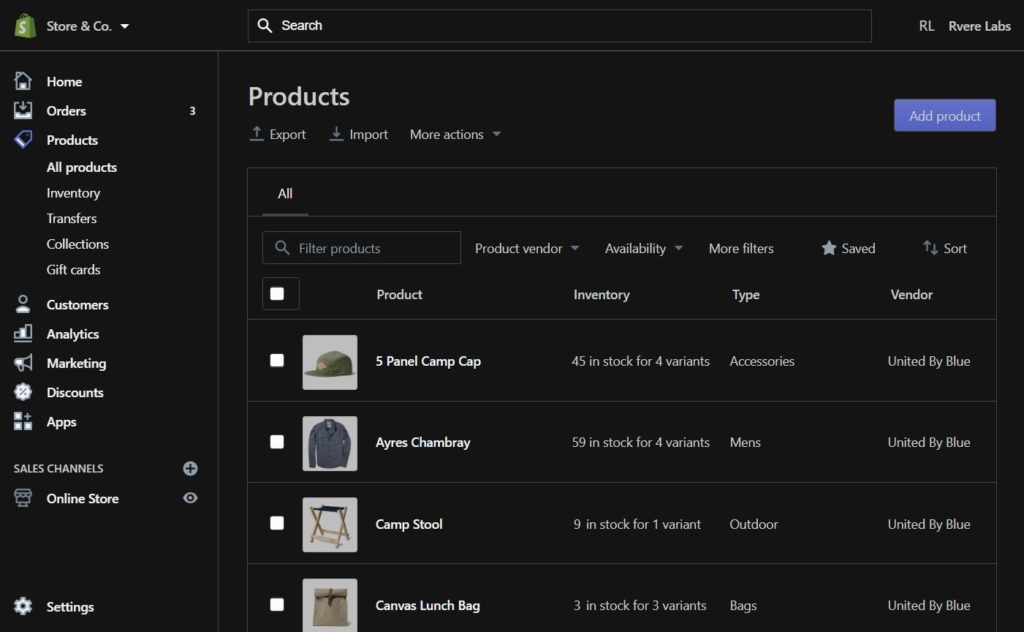
Task: View Online Store using eye icon
Action: (x=190, y=498)
